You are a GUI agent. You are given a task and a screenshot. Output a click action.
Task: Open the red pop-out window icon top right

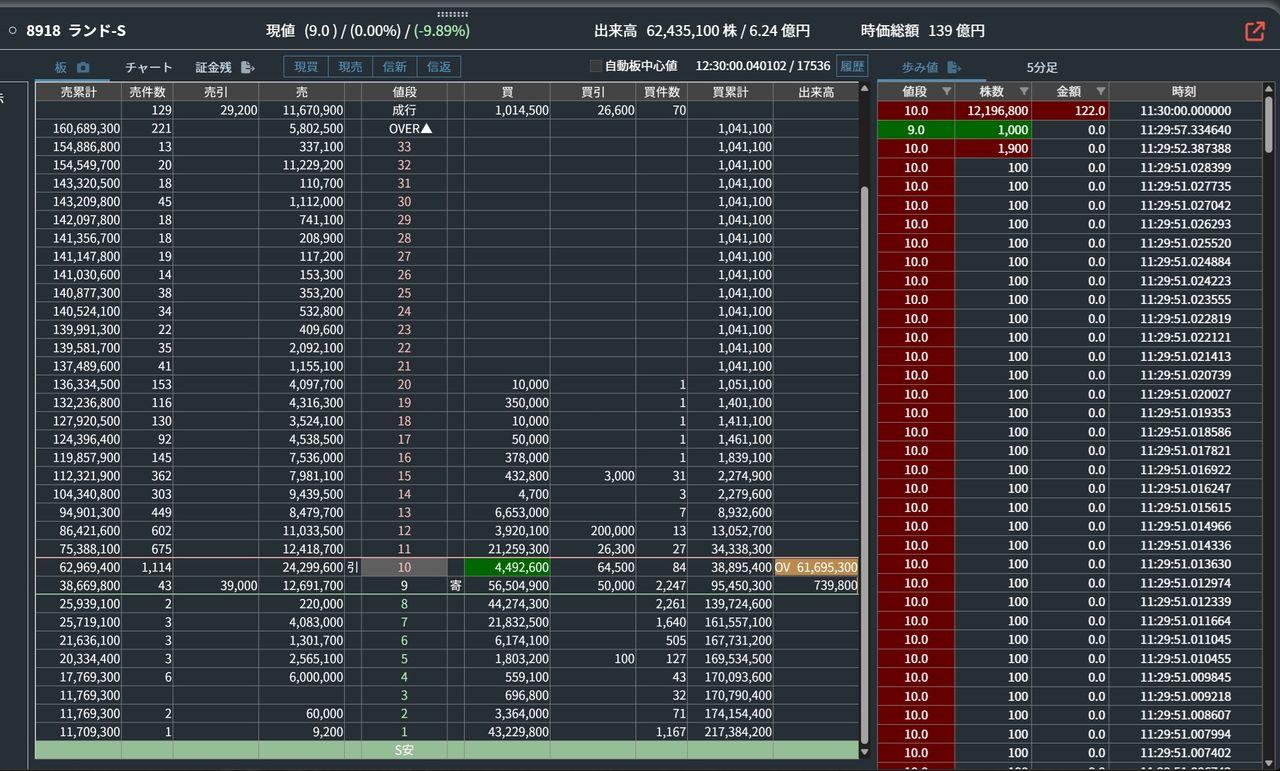point(1254,31)
